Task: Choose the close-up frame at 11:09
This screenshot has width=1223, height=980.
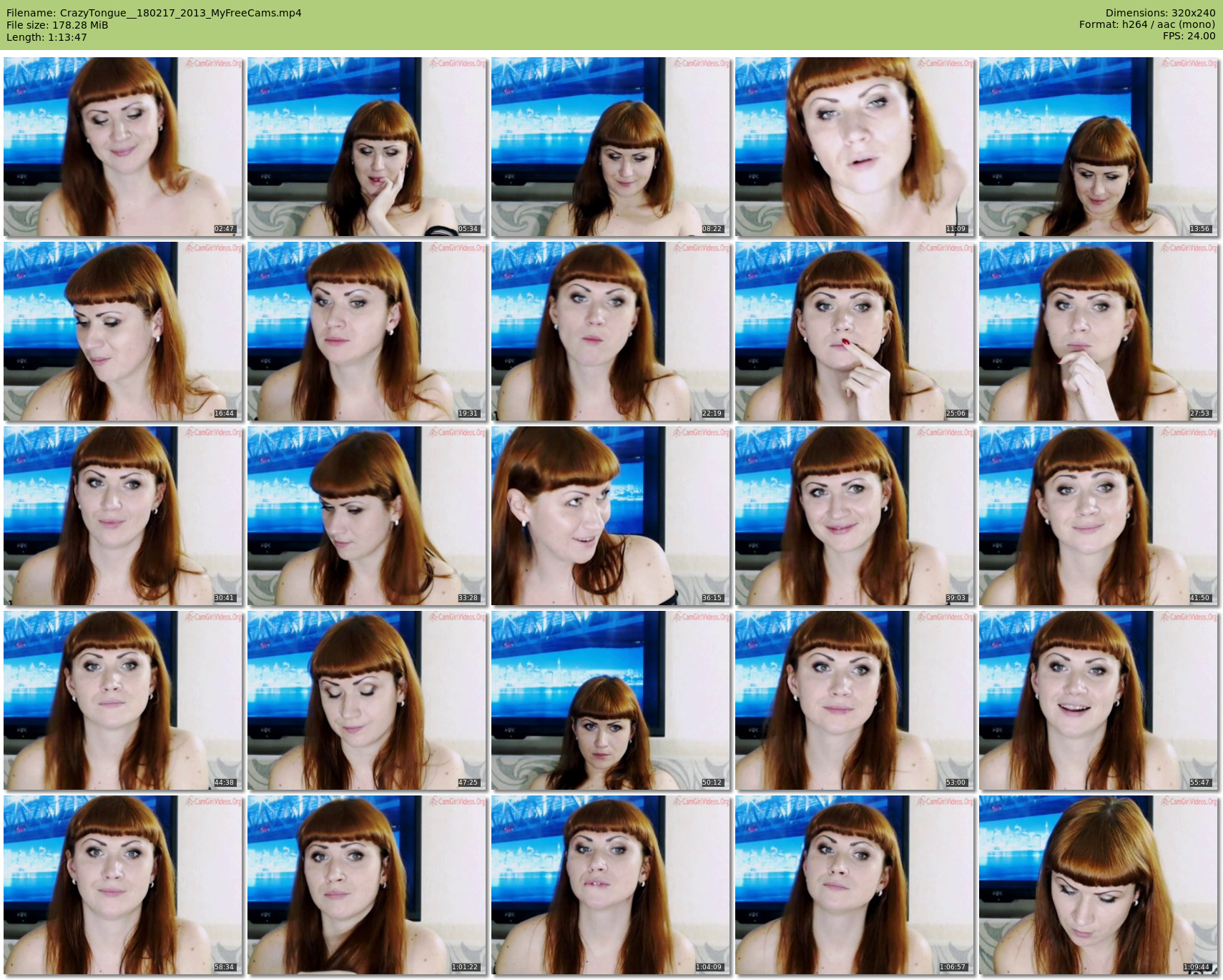Action: coord(855,147)
